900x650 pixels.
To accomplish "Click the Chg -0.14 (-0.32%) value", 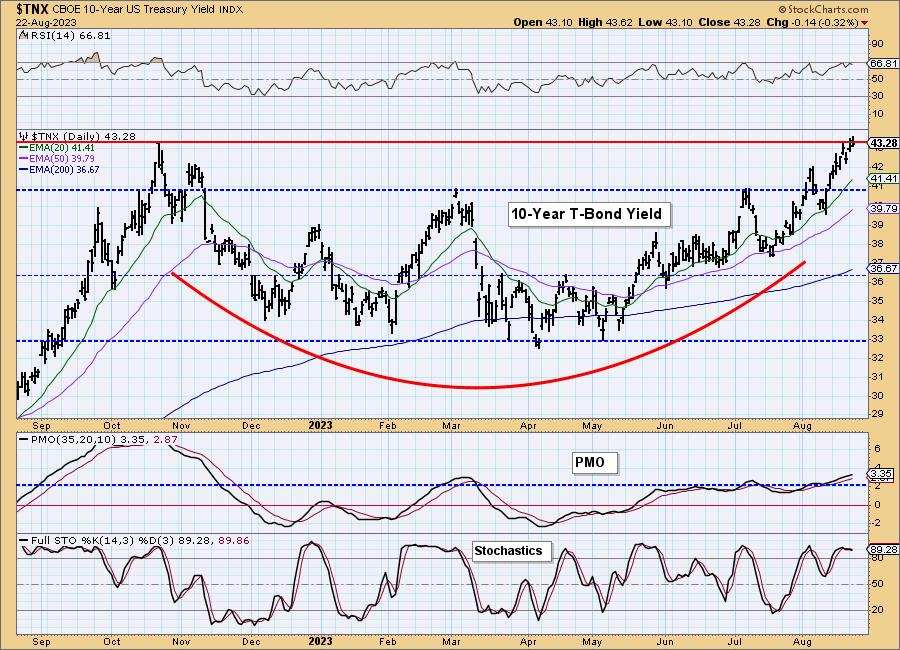I will (x=812, y=22).
